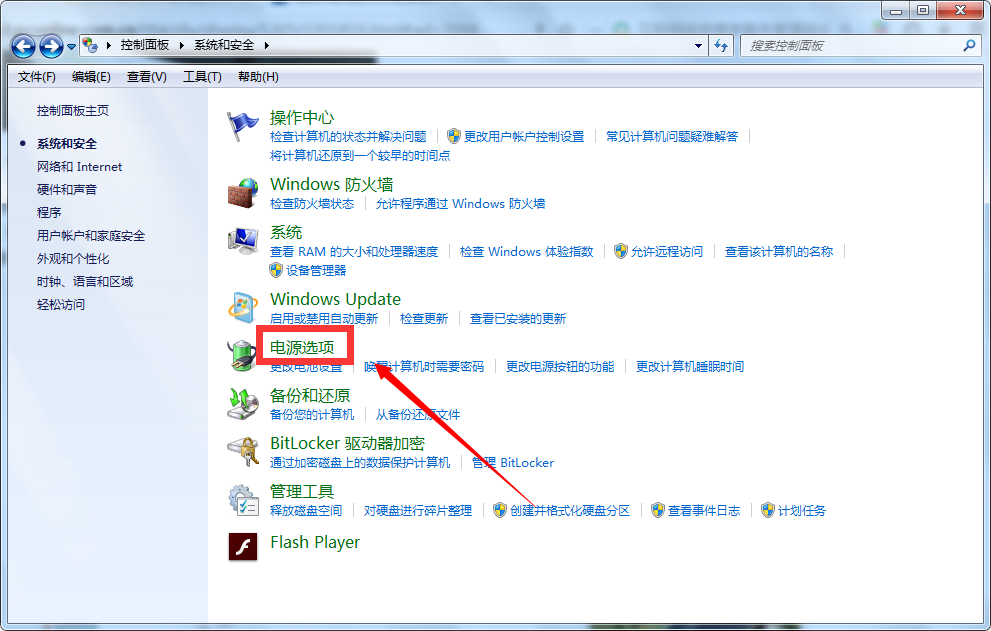Click the Power Options battery icon
Screen dimensions: 991x631
(243, 355)
